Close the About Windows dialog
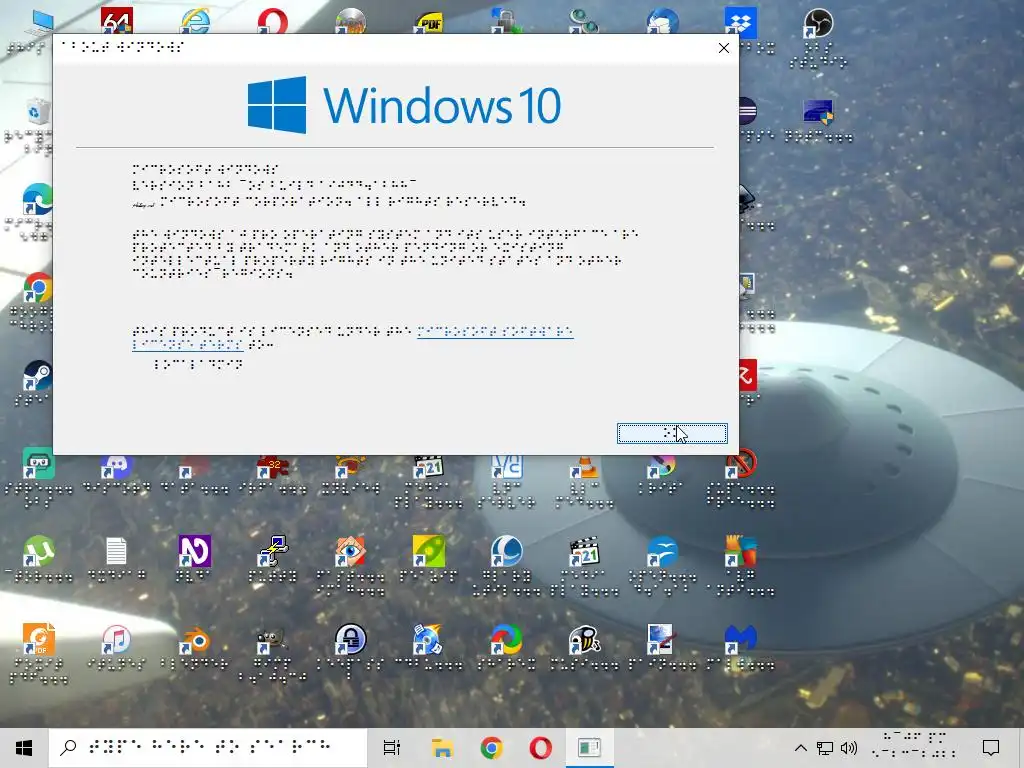Viewport: 1024px width, 768px height. [x=724, y=48]
